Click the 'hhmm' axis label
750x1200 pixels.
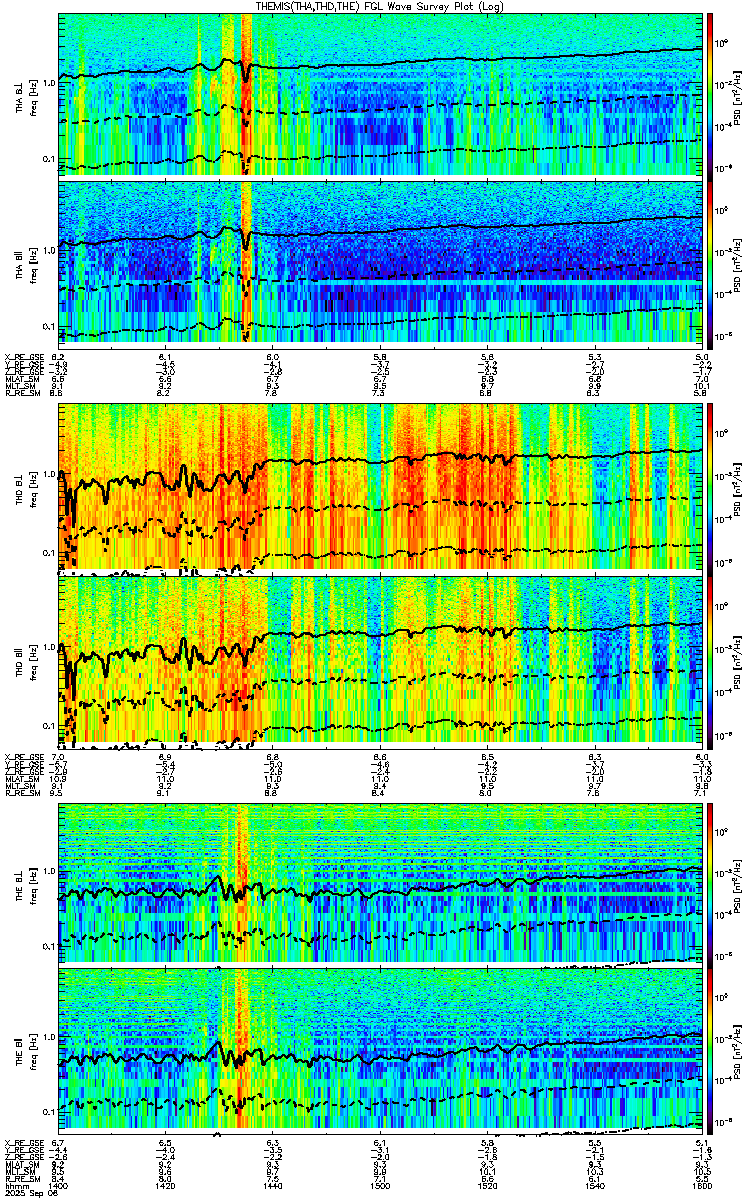tap(15, 1184)
